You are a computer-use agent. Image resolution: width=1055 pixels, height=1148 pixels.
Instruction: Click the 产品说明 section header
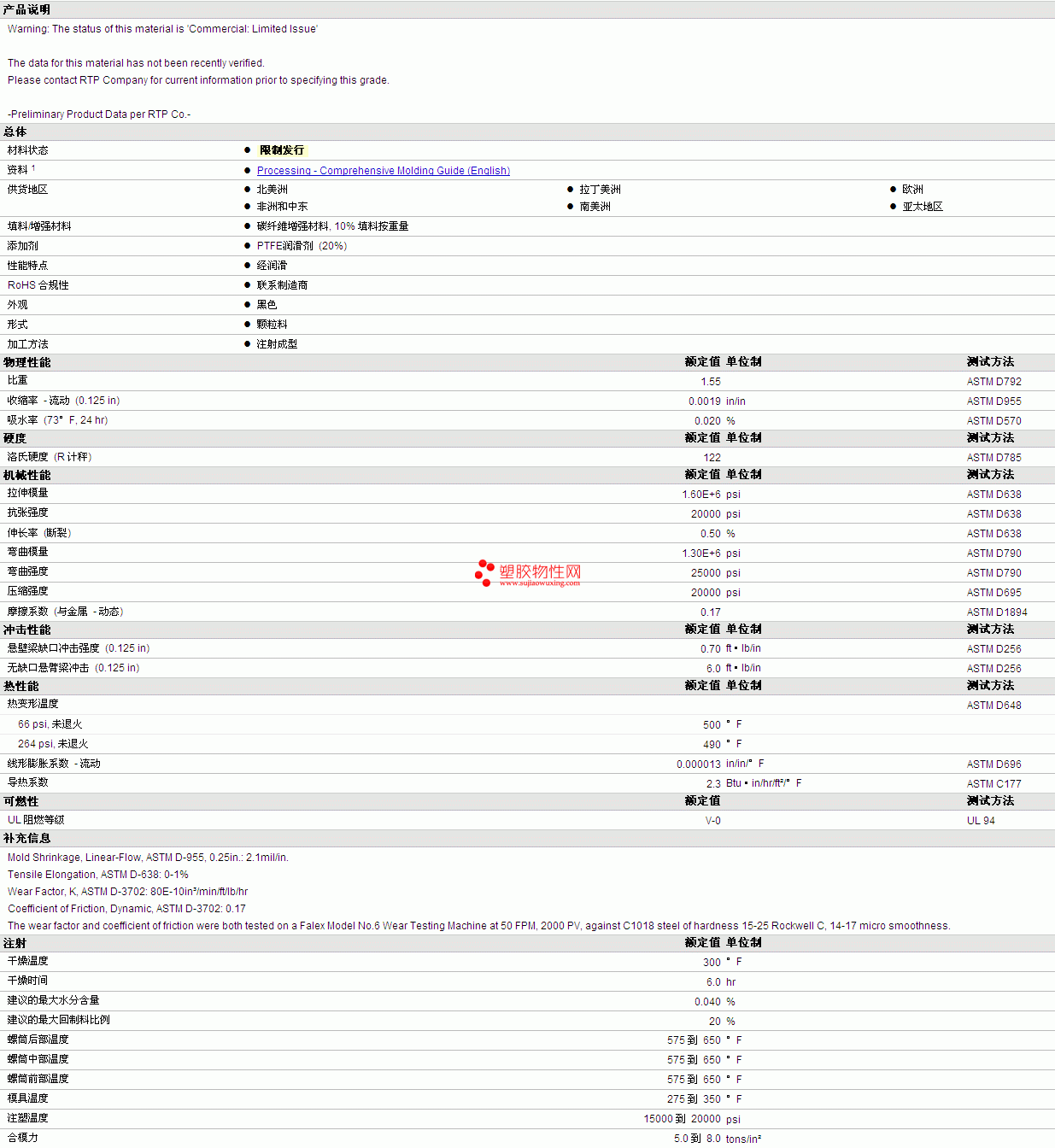tap(26, 9)
